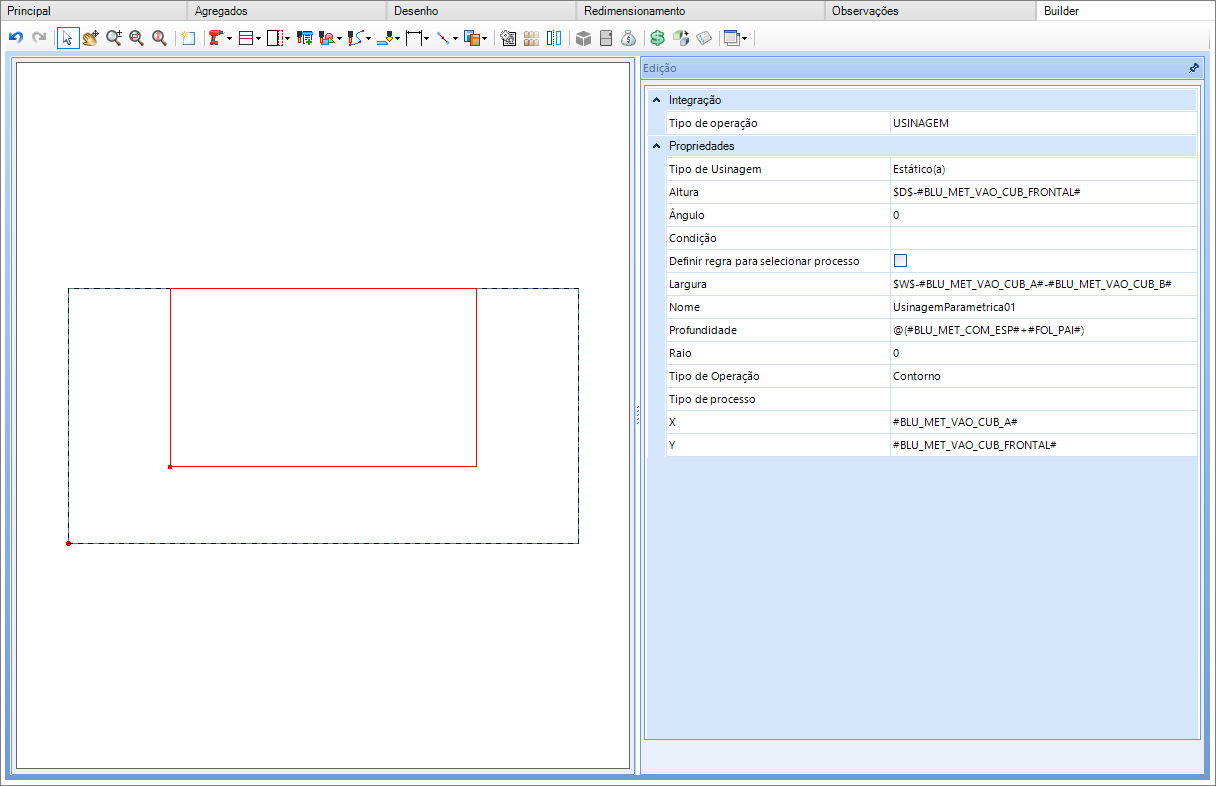Switch to the Agregados tab
This screenshot has width=1216, height=786.
click(286, 10)
